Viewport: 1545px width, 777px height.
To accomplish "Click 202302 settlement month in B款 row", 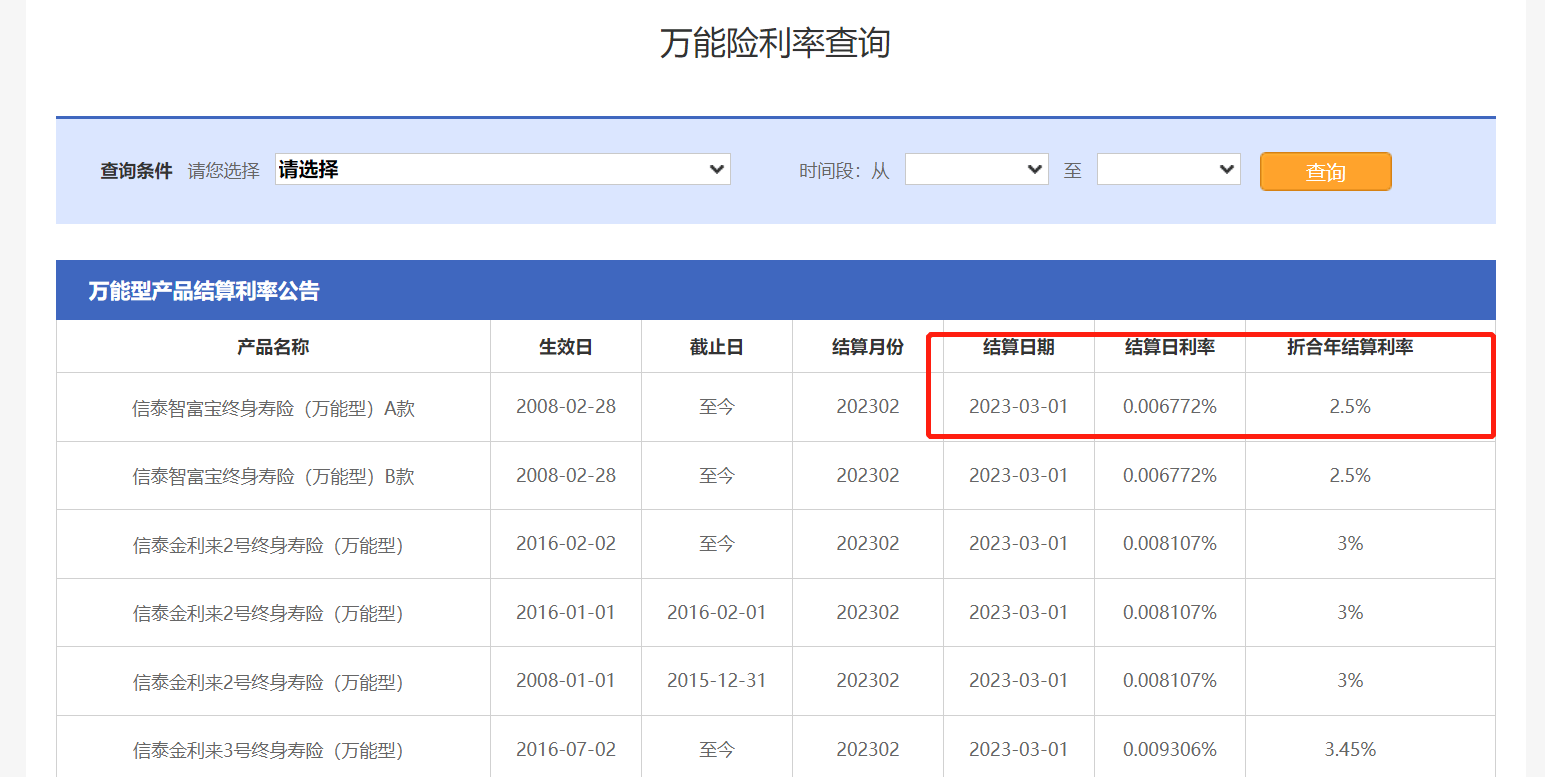I will tap(868, 475).
